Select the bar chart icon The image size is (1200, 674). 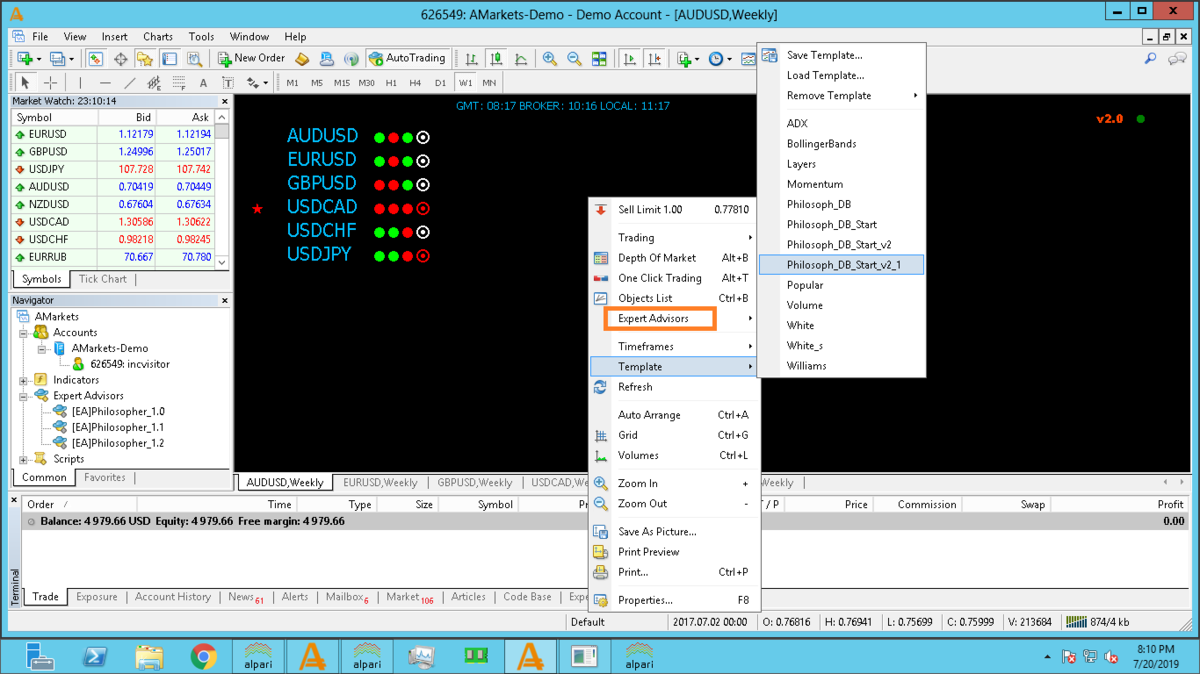click(x=471, y=59)
